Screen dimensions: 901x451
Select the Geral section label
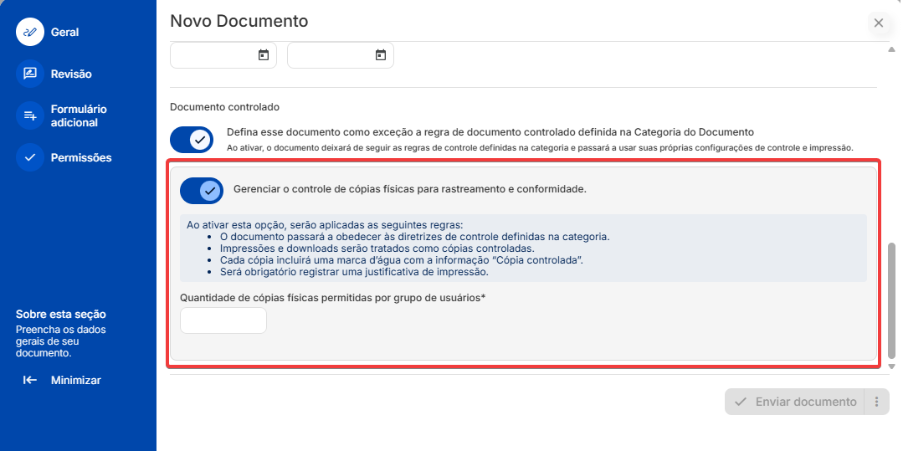[x=64, y=32]
